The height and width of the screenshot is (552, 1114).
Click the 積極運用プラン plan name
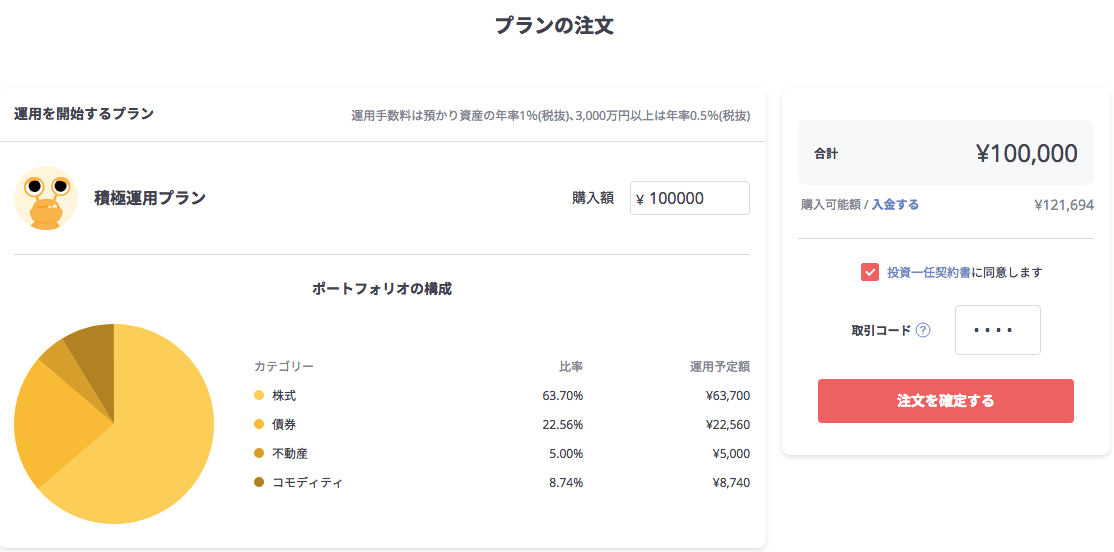pos(150,198)
